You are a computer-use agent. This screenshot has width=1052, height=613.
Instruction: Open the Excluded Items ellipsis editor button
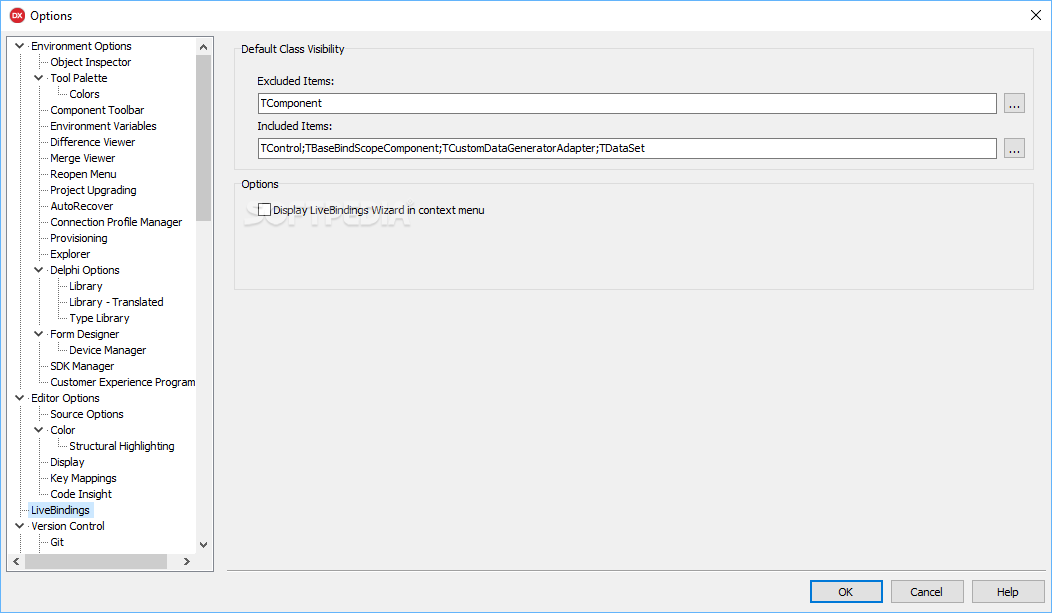[1014, 103]
